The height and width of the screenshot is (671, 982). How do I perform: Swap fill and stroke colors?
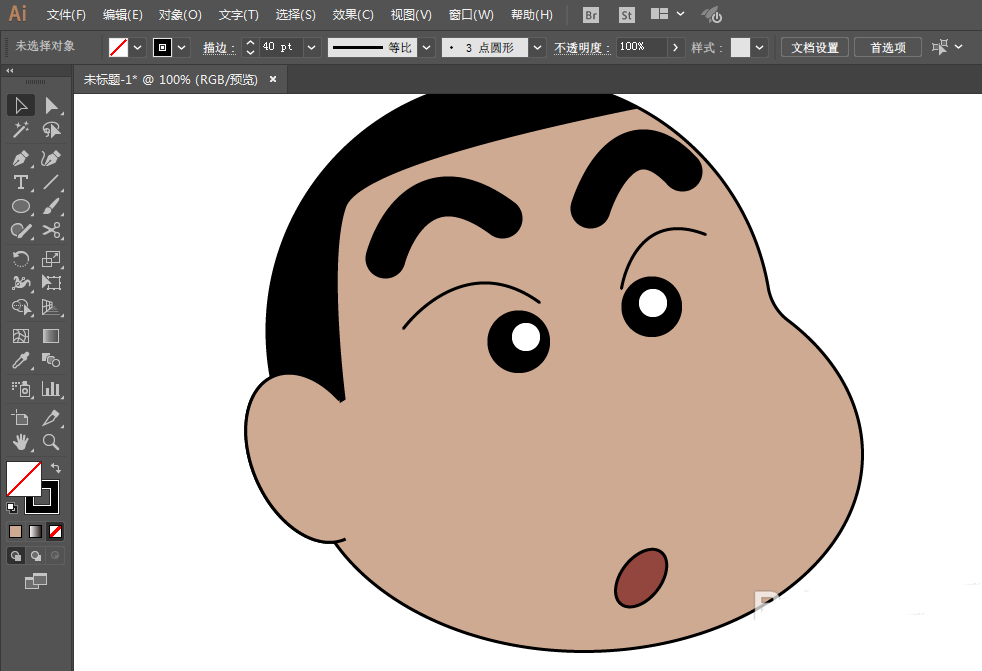tap(56, 467)
